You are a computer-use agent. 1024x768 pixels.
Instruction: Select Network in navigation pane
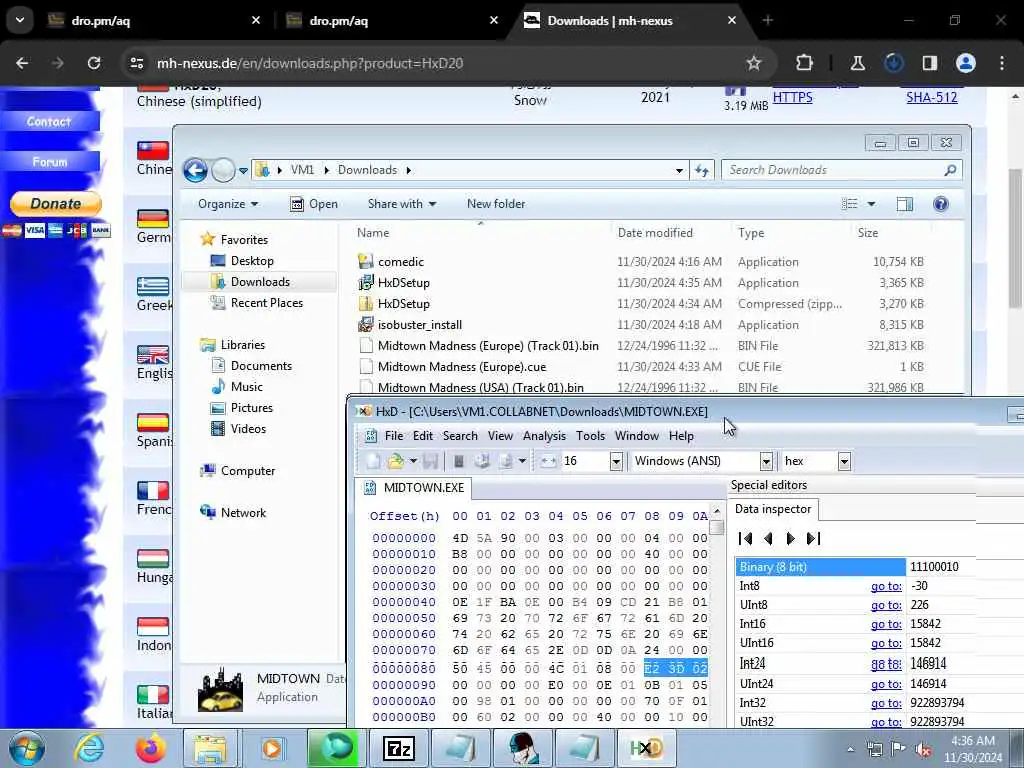pos(243,513)
